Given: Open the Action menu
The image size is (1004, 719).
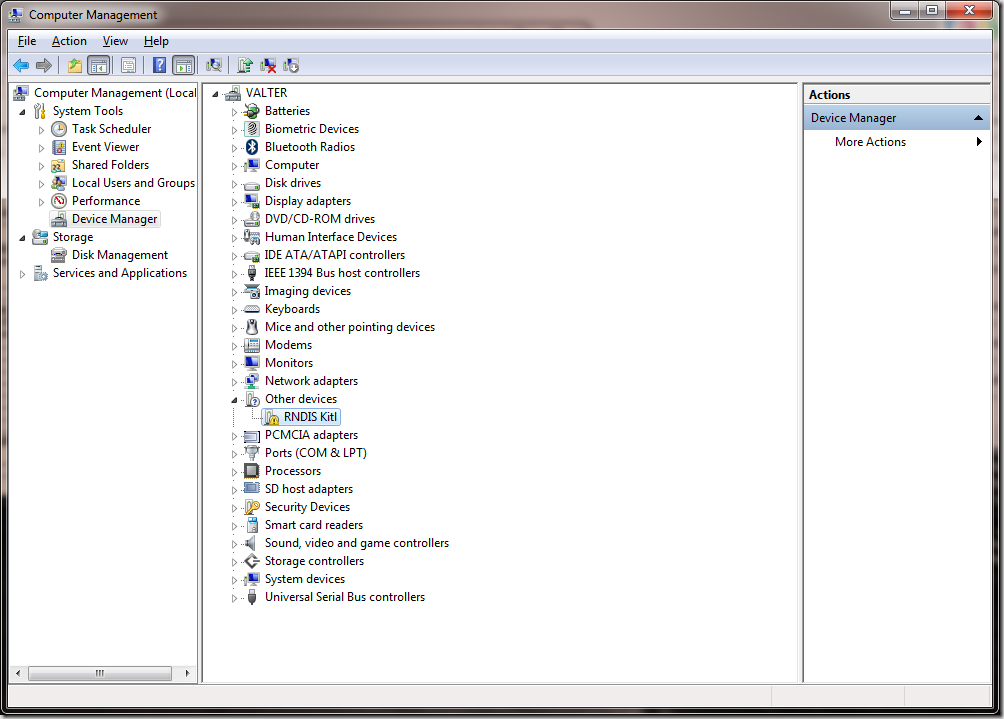Looking at the screenshot, I should [69, 41].
